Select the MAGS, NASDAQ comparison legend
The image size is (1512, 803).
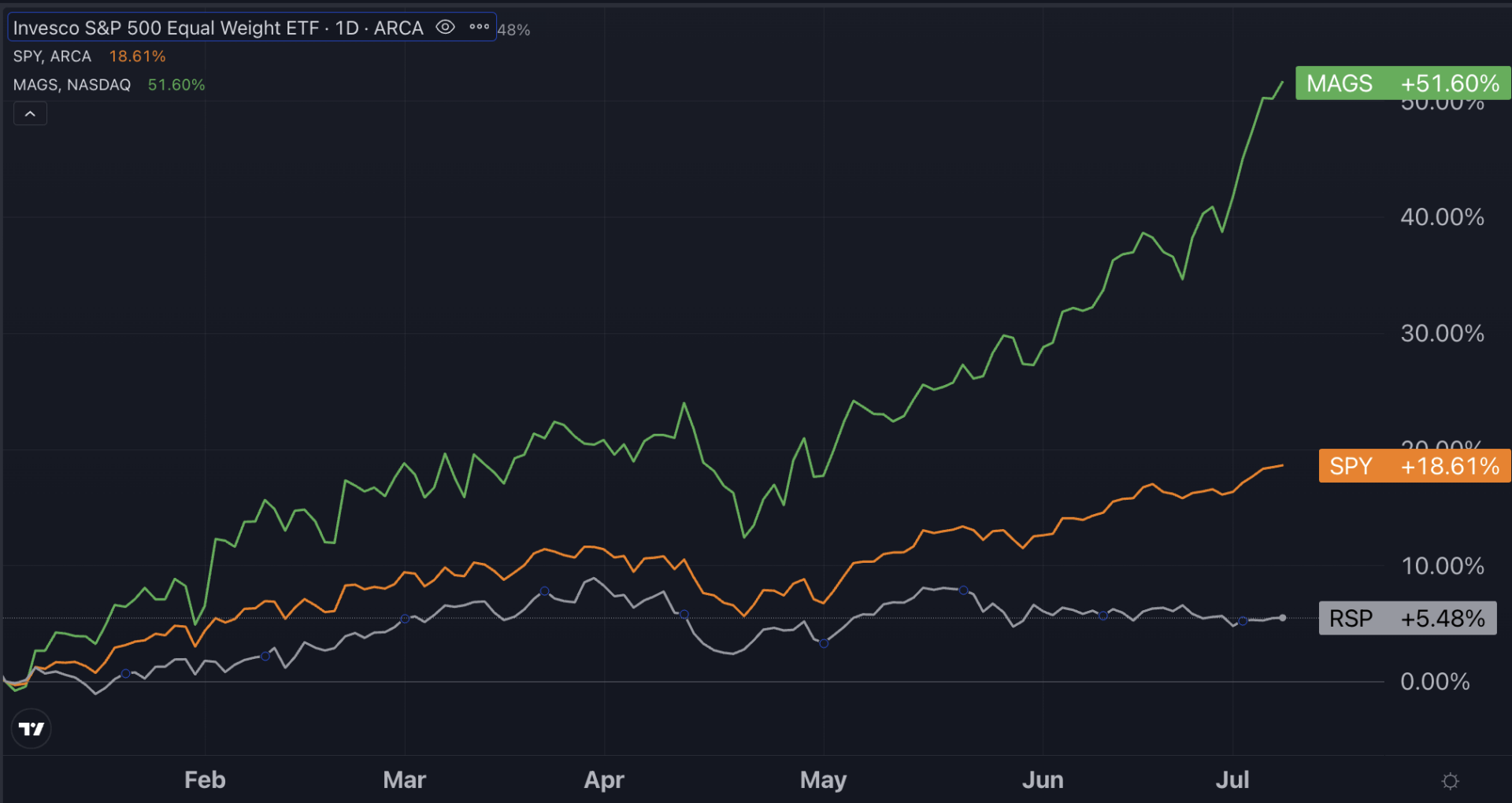coord(72,85)
